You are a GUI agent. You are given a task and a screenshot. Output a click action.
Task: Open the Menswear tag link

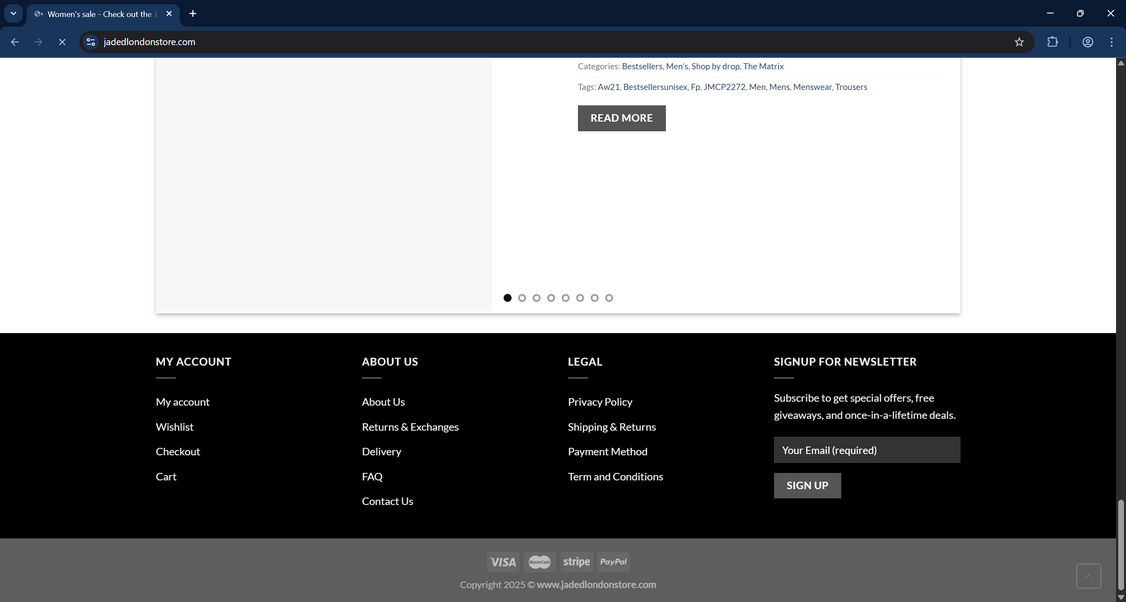pyautogui.click(x=812, y=87)
